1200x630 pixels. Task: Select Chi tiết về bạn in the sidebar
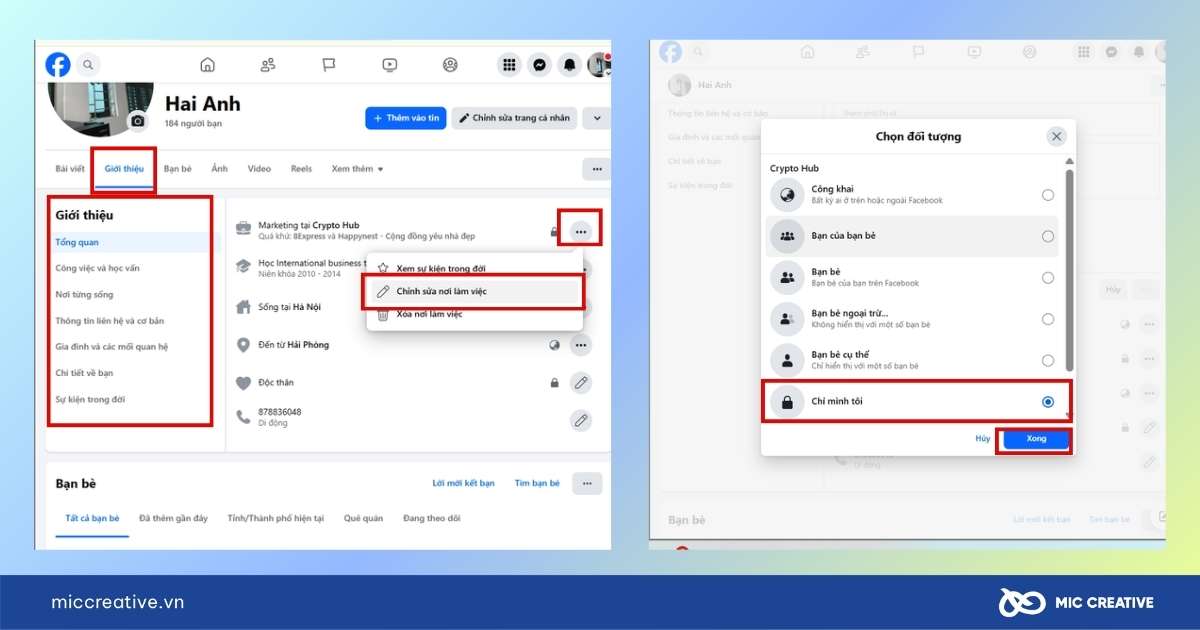coord(84,373)
